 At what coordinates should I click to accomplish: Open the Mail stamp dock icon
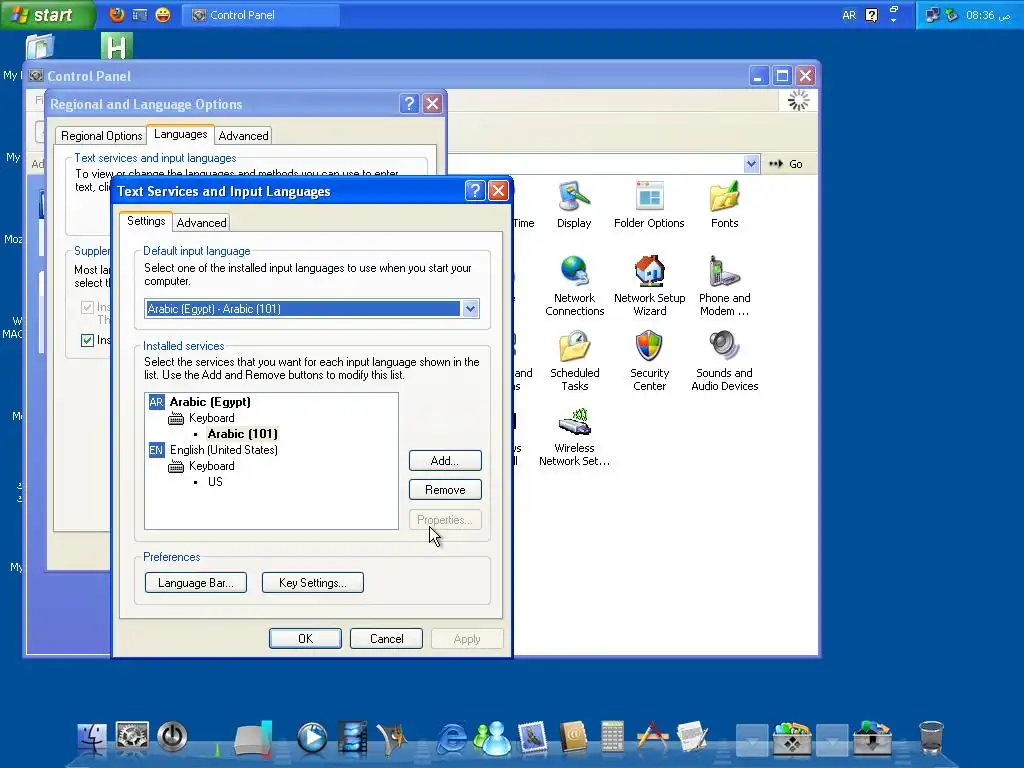[x=532, y=737]
